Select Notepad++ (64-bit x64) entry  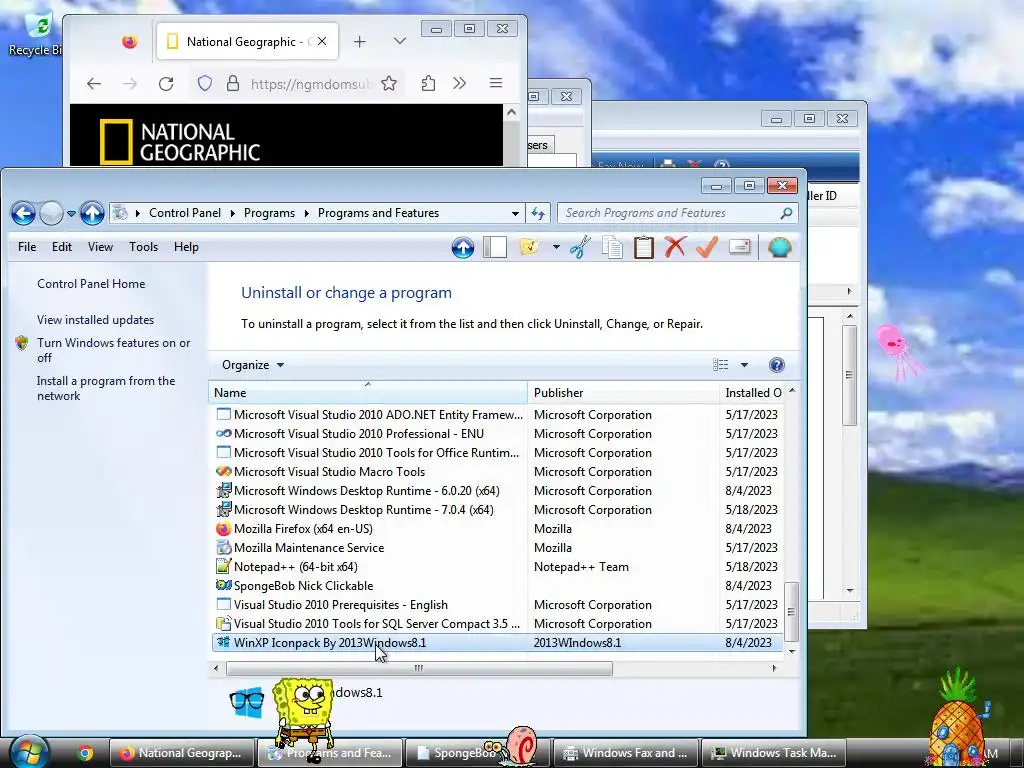(498, 567)
